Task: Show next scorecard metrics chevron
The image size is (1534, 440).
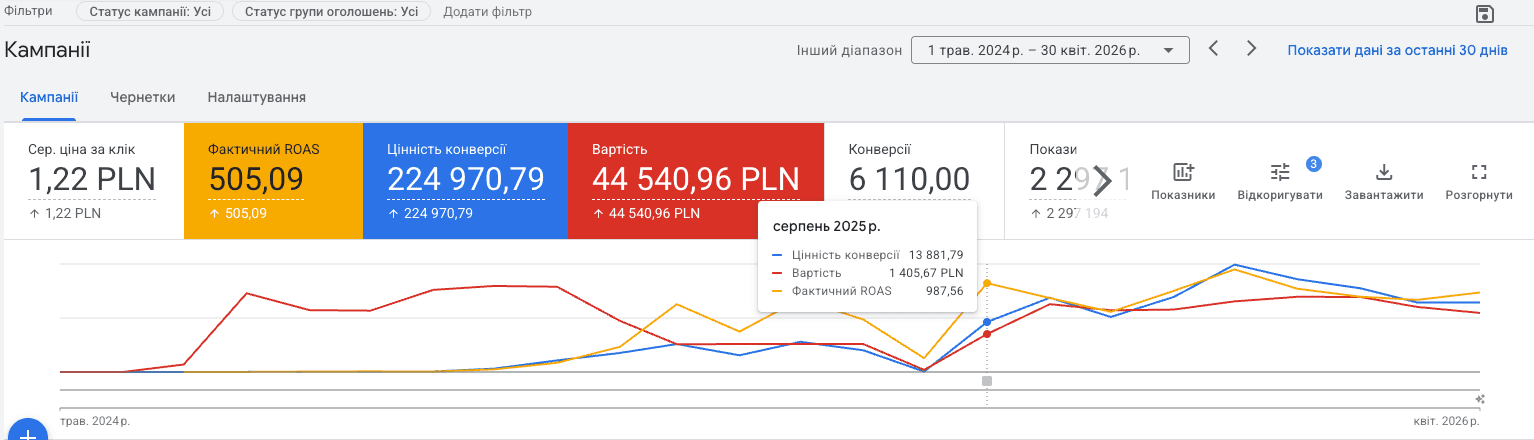Action: [1102, 180]
